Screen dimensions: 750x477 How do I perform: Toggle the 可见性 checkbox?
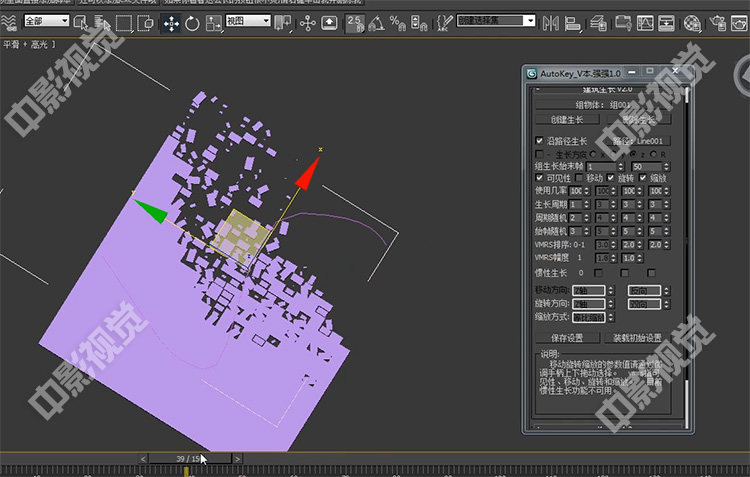pyautogui.click(x=540, y=178)
